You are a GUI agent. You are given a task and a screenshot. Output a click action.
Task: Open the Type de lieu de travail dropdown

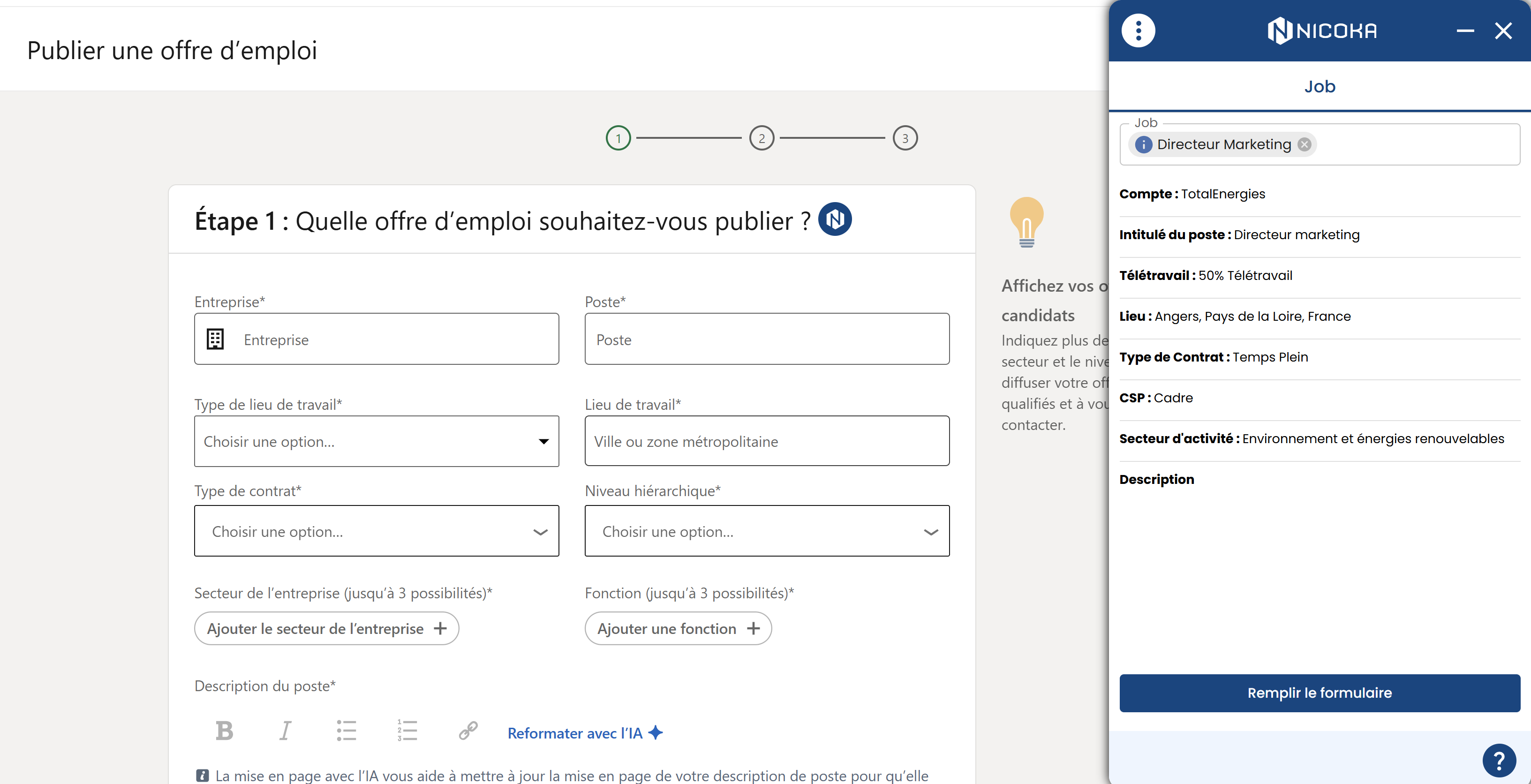[x=376, y=442]
